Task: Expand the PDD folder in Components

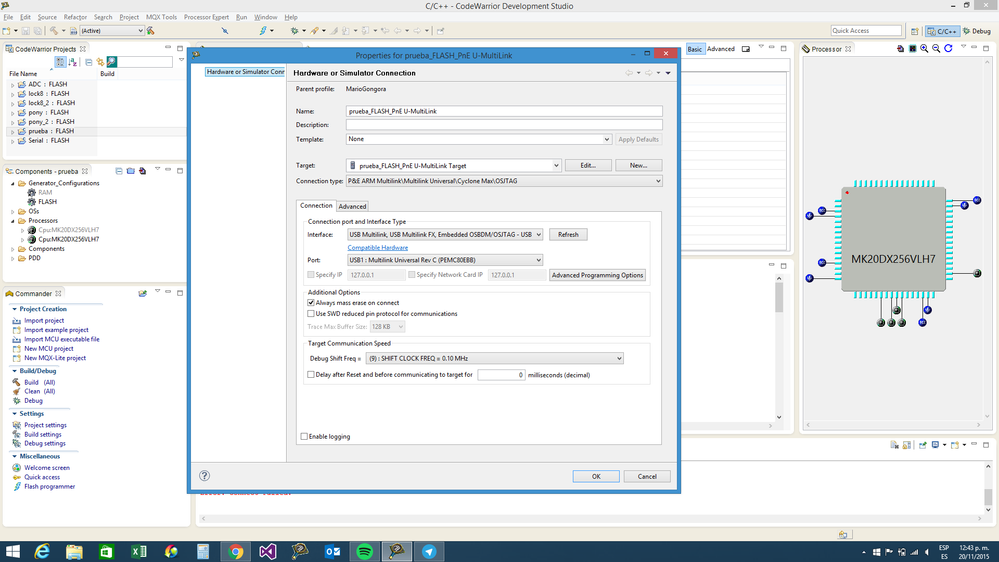Action: tap(13, 259)
